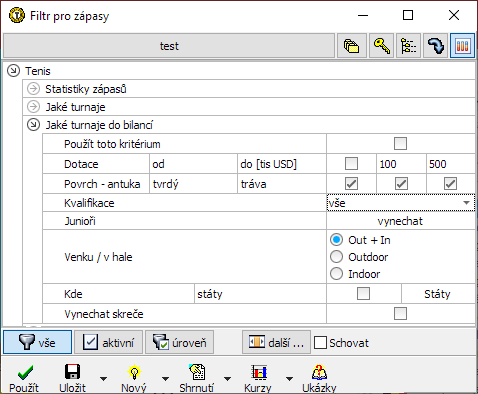Open the Kurzy dropdown arrow
The image size is (478, 394).
(290, 379)
